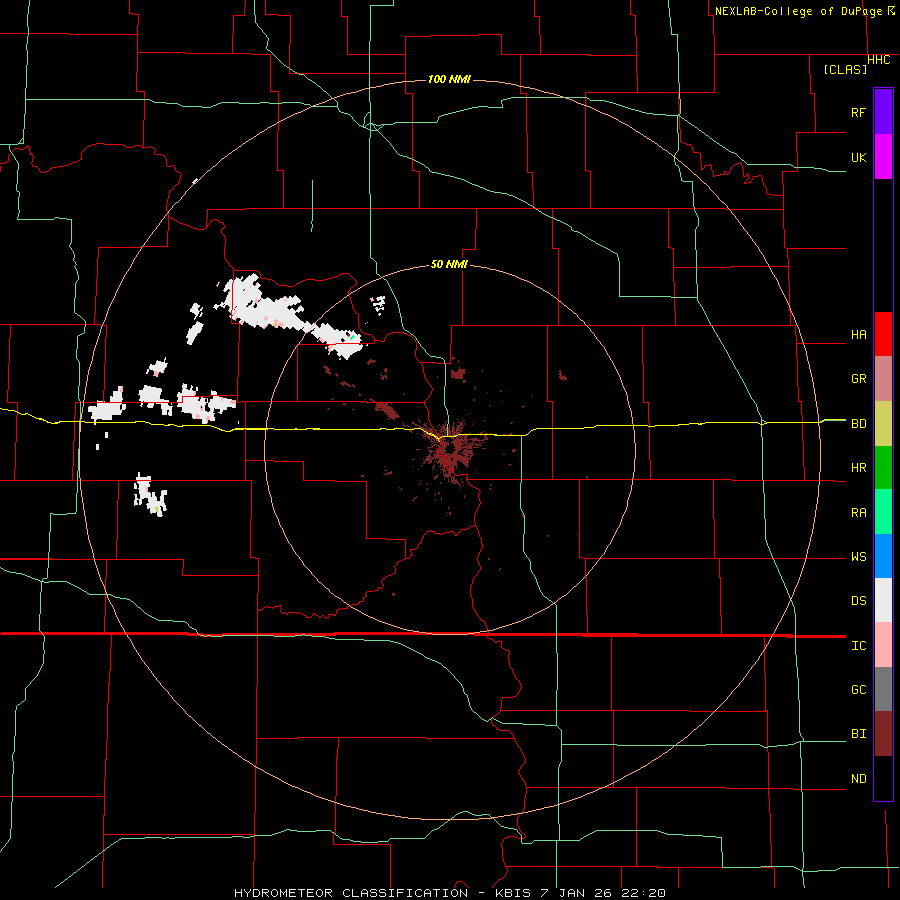Click the RF purple legend swatch

point(883,112)
